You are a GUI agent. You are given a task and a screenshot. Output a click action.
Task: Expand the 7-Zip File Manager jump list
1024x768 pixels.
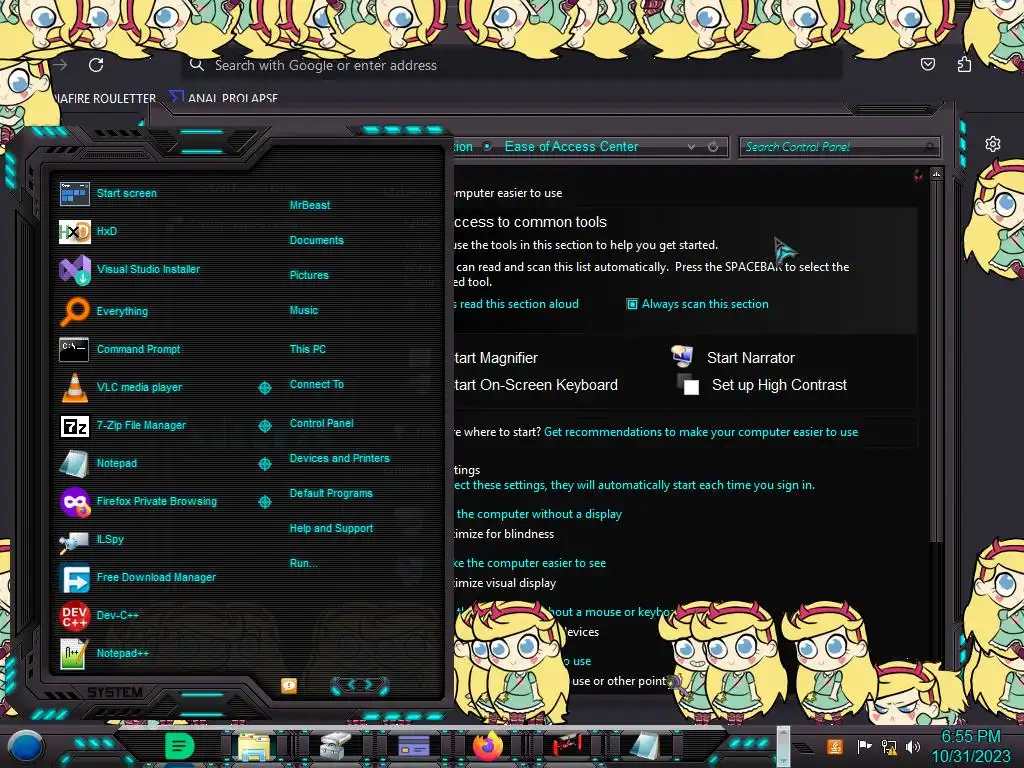pyautogui.click(x=265, y=426)
